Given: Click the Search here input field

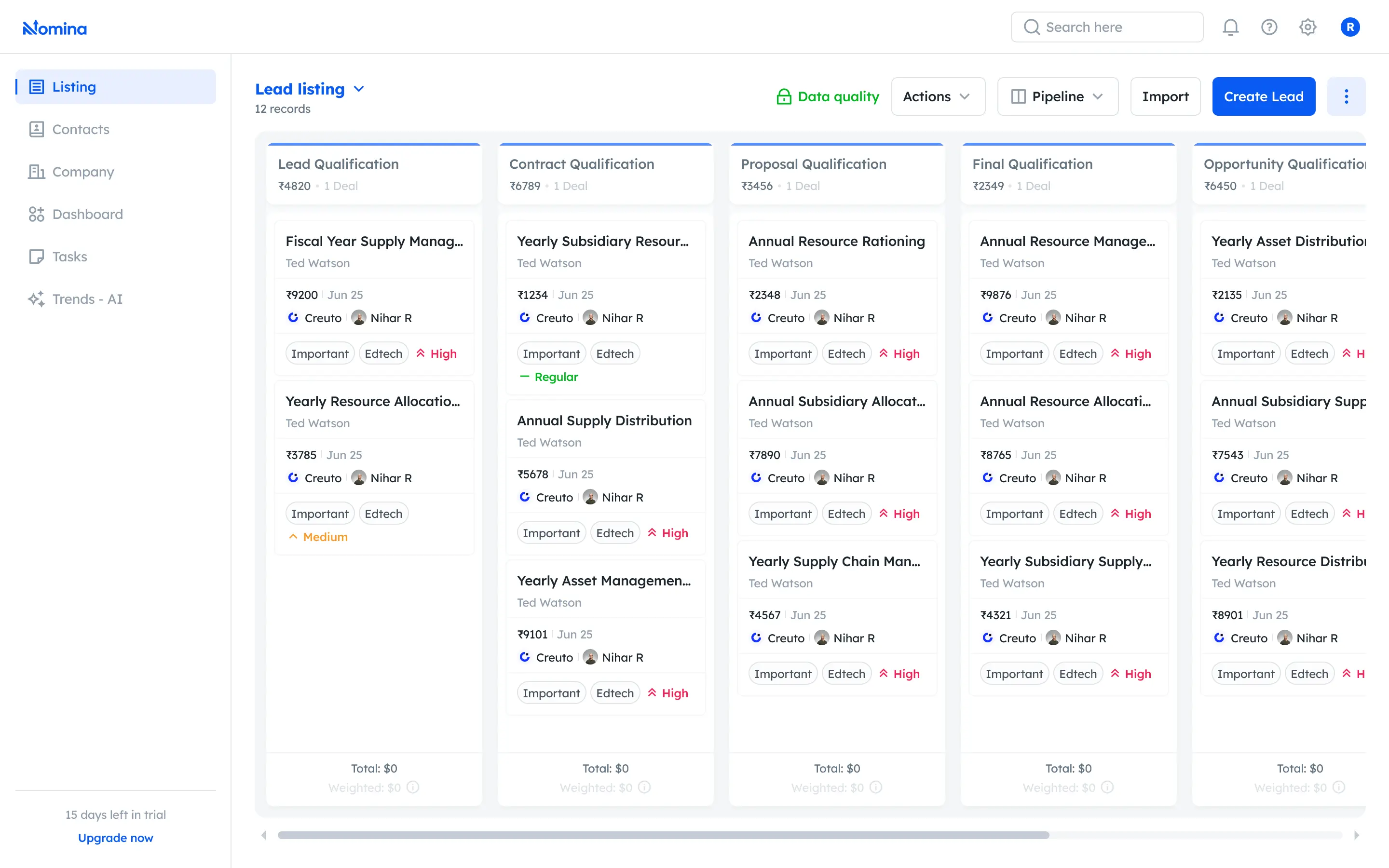Looking at the screenshot, I should coord(1106,27).
